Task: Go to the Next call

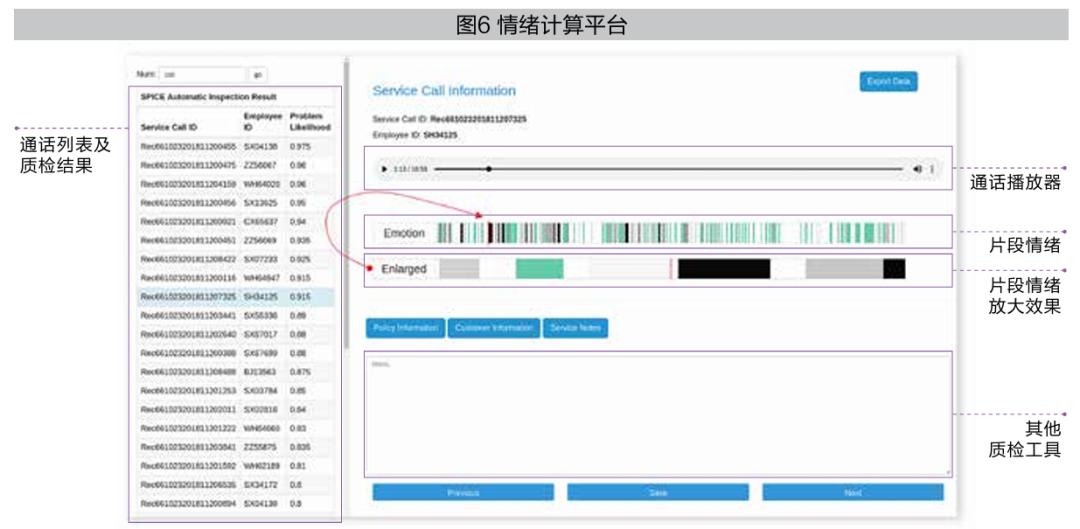Action: [x=853, y=492]
